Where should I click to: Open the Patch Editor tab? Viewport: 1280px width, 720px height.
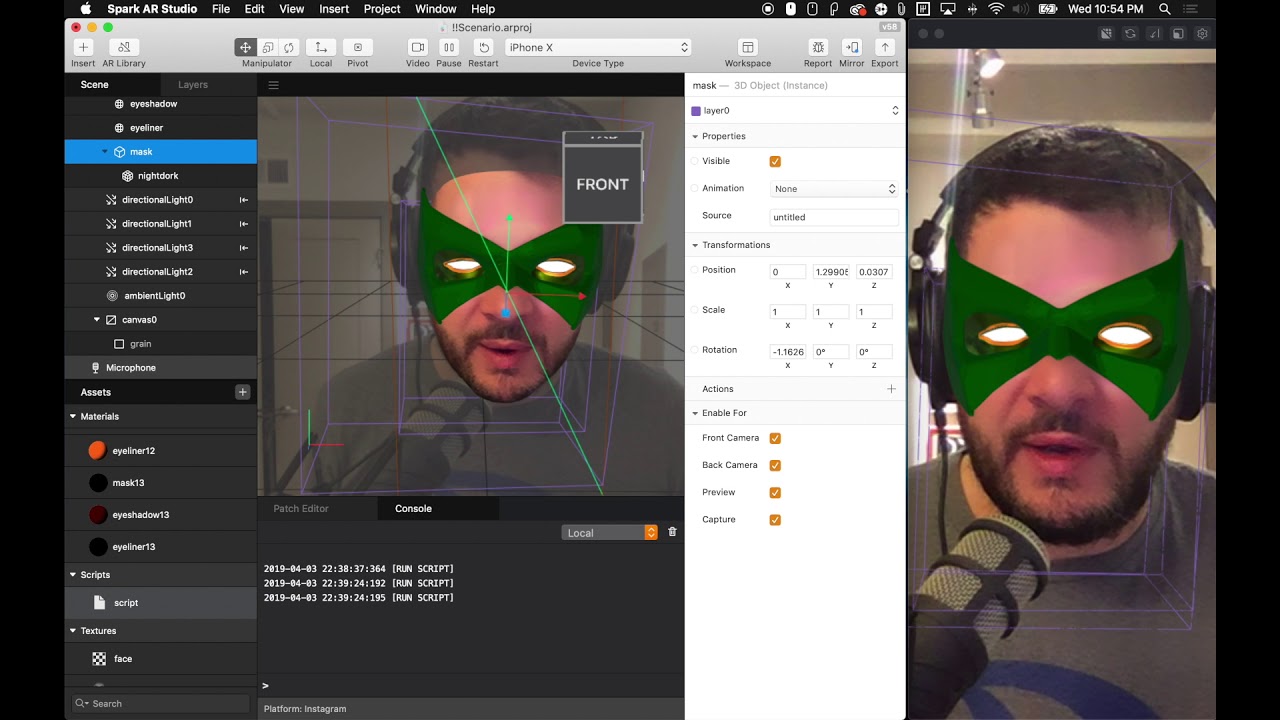pos(301,509)
